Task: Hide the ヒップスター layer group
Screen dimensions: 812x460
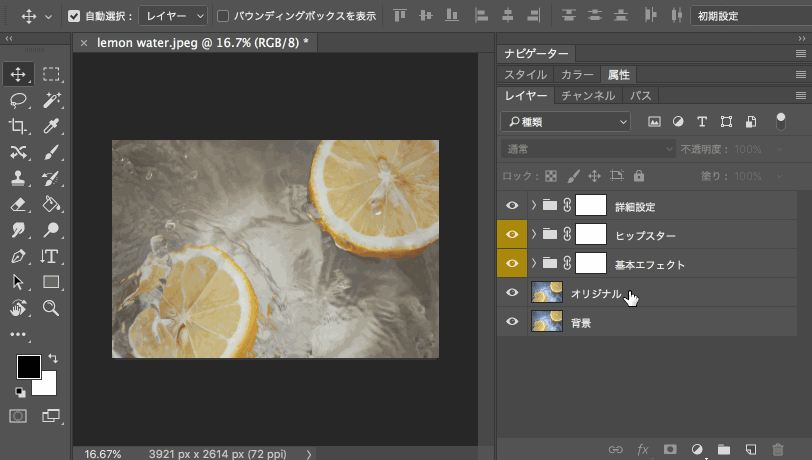Action: pyautogui.click(x=512, y=235)
